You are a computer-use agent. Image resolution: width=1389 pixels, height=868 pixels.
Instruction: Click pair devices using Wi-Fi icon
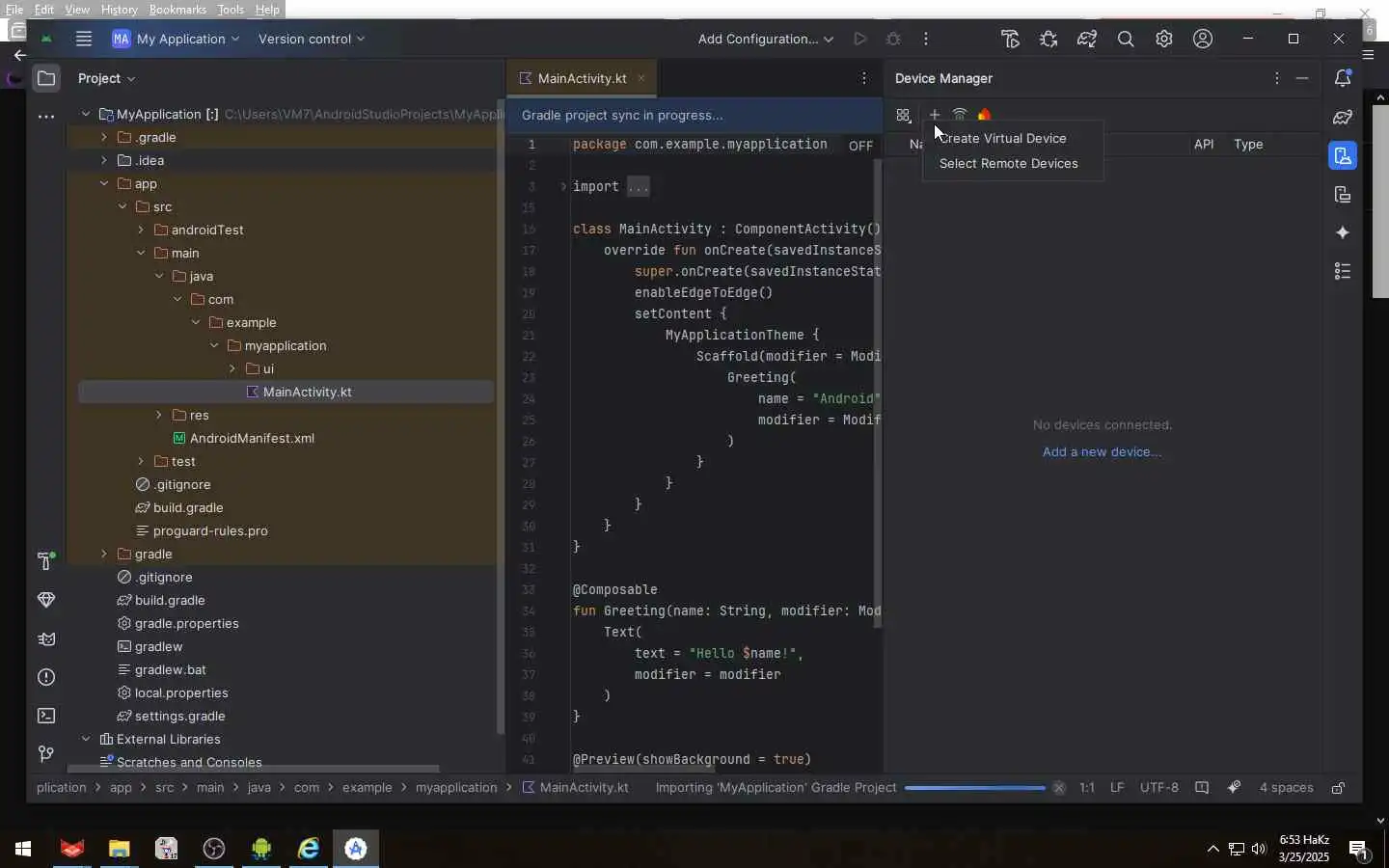(x=960, y=115)
